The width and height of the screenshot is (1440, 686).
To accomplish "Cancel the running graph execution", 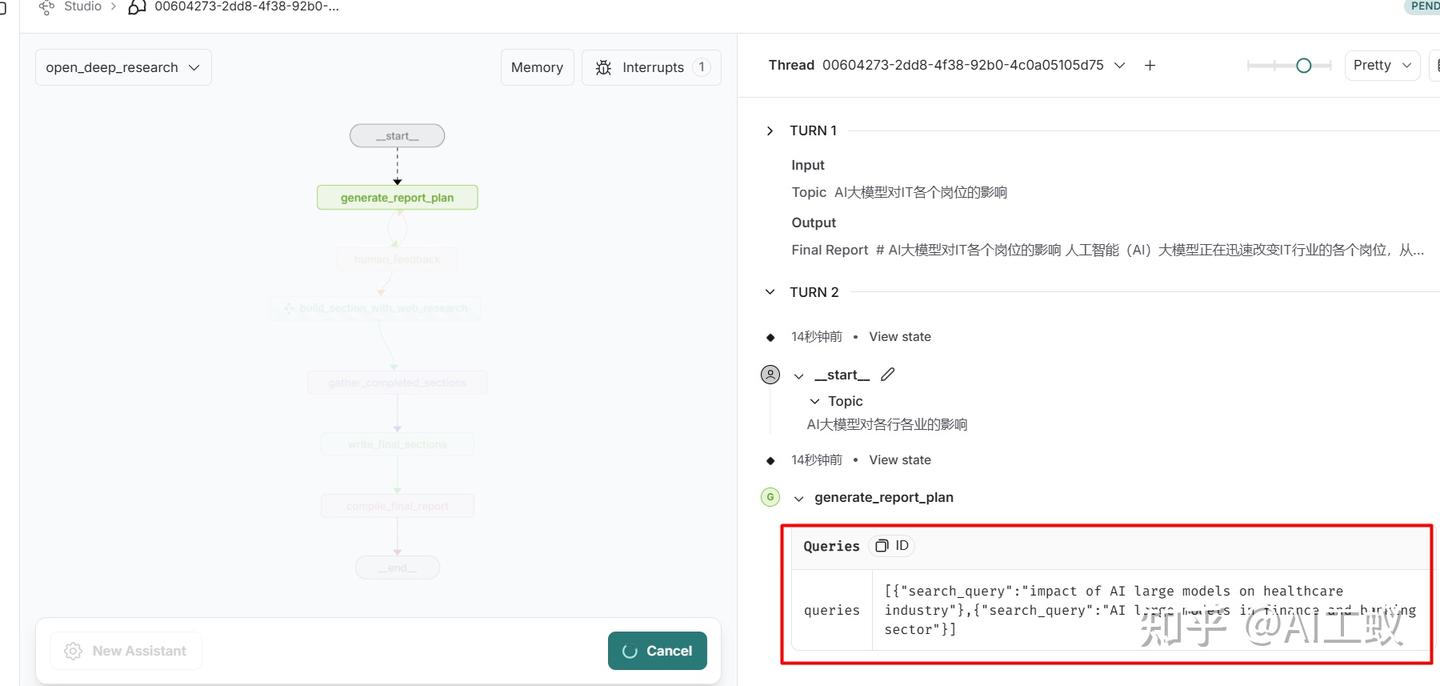I will pos(657,651).
